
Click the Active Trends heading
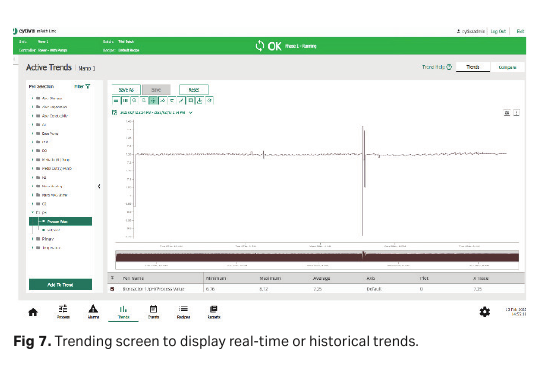49,67
